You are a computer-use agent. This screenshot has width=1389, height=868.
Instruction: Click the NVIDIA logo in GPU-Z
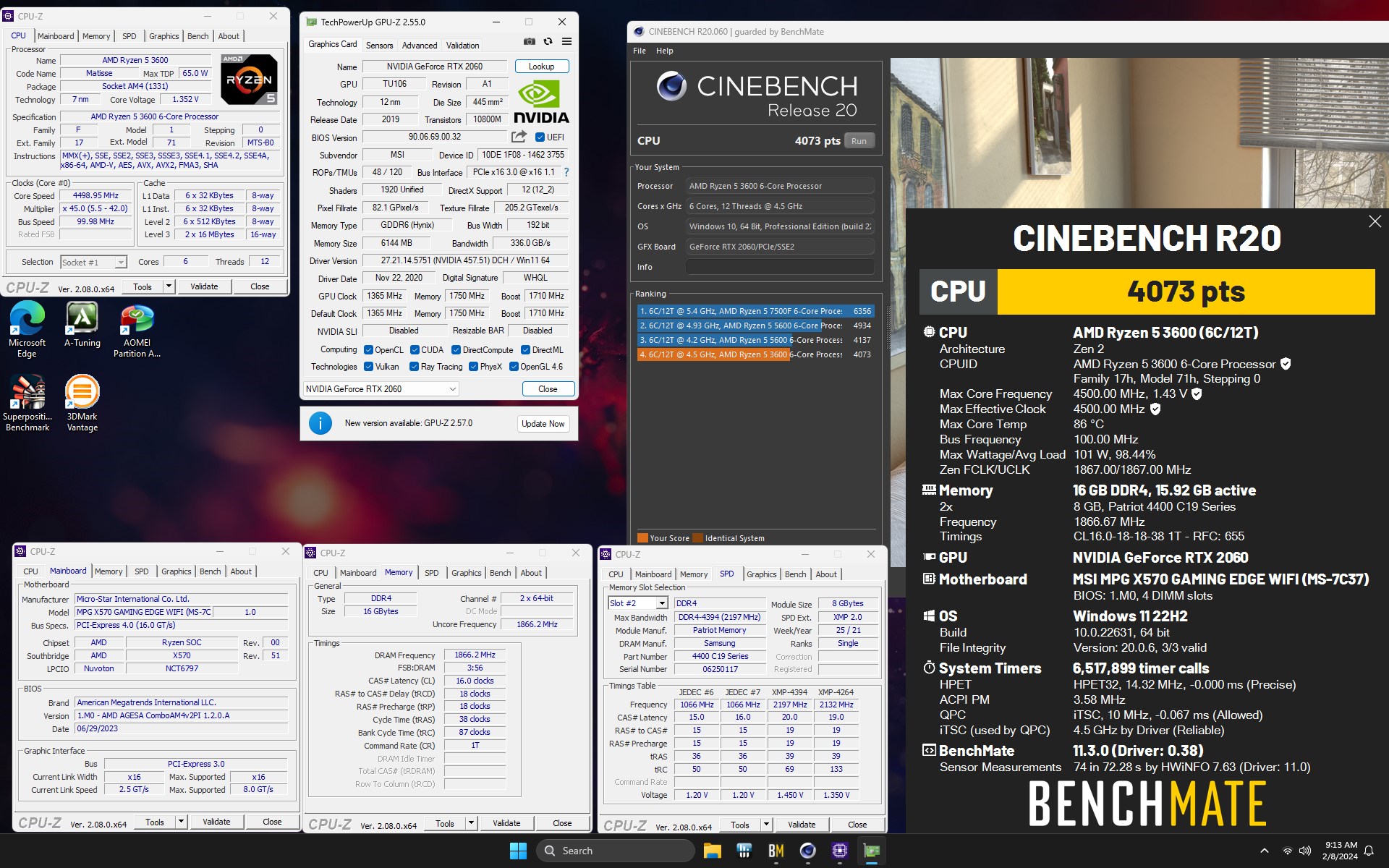point(541,101)
